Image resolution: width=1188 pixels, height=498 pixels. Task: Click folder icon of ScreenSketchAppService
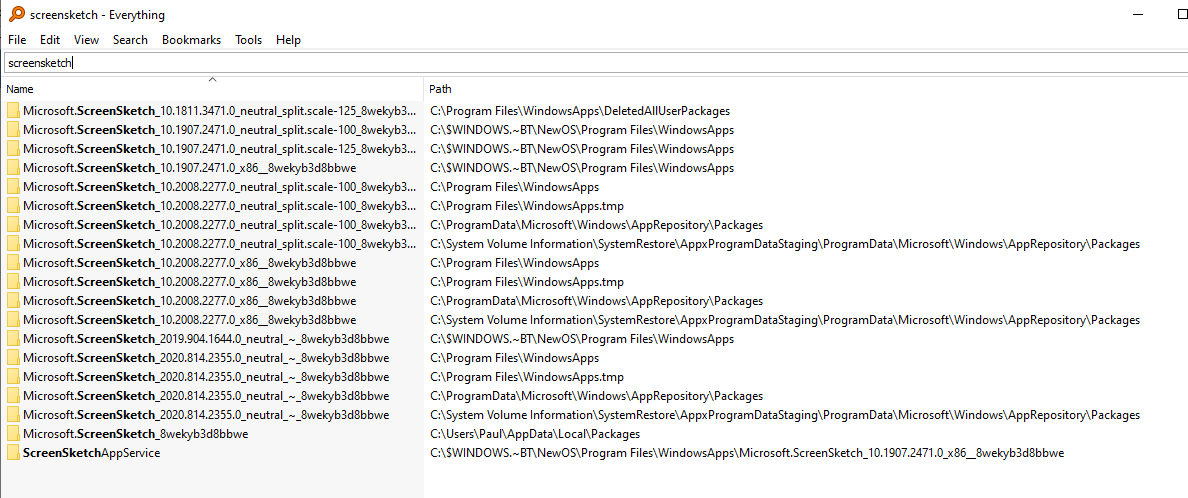(x=13, y=453)
